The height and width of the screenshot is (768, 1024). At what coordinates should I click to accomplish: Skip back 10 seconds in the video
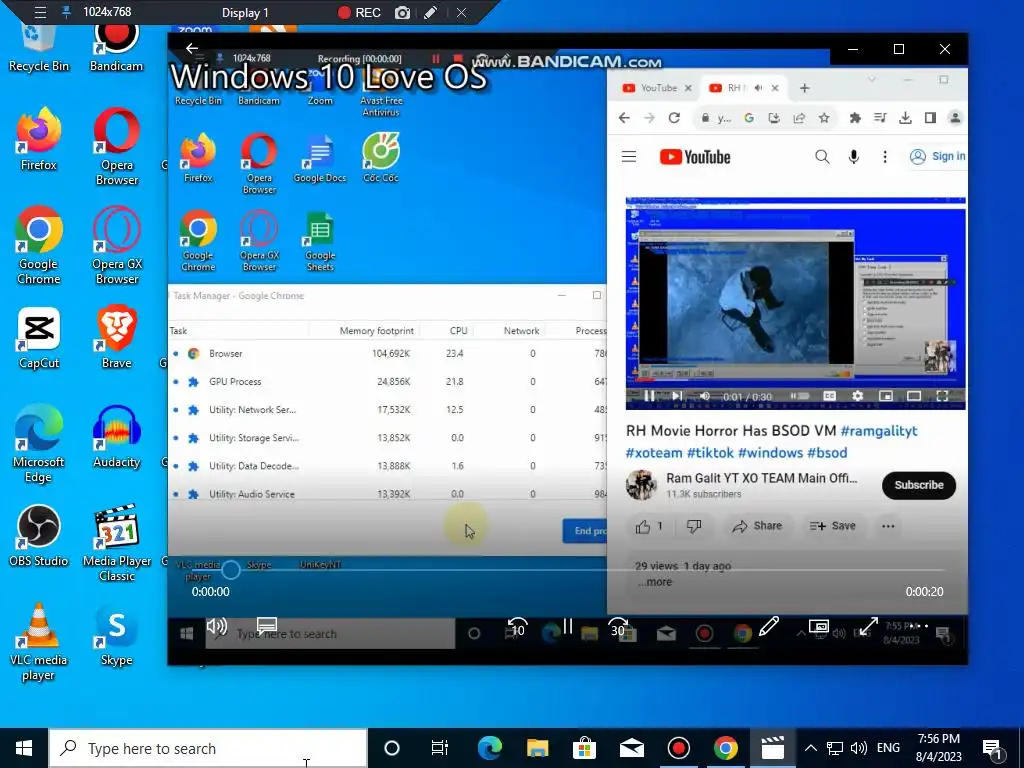(517, 627)
